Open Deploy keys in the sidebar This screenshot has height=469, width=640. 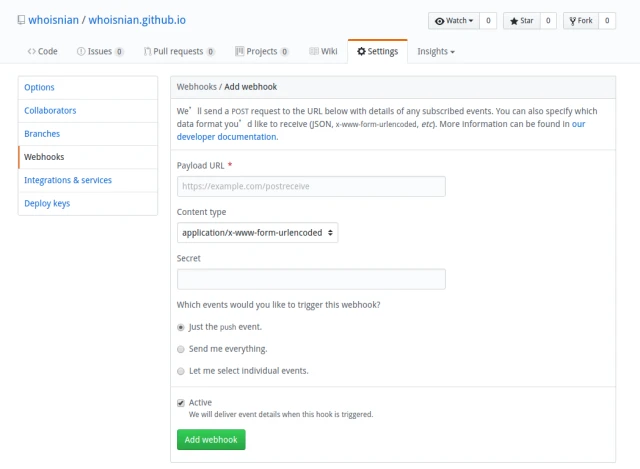click(x=46, y=203)
